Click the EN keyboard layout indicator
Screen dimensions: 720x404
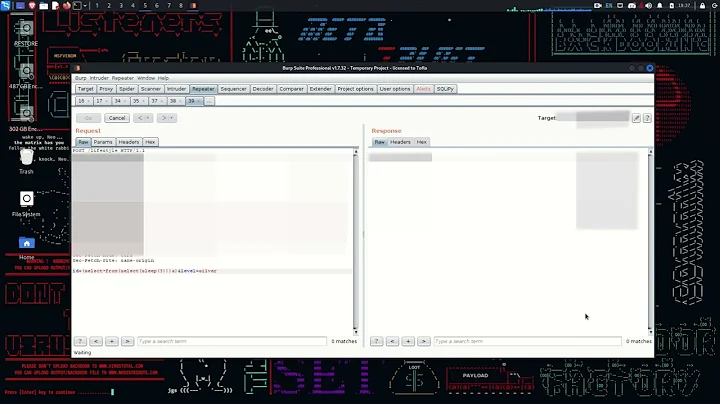[609, 6]
